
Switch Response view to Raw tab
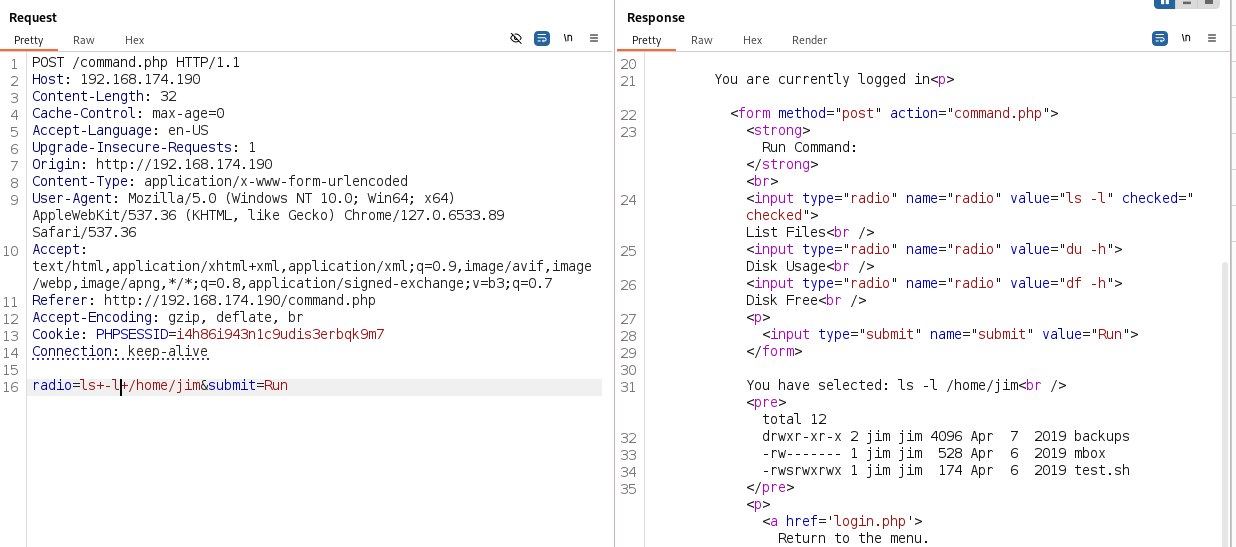click(702, 40)
